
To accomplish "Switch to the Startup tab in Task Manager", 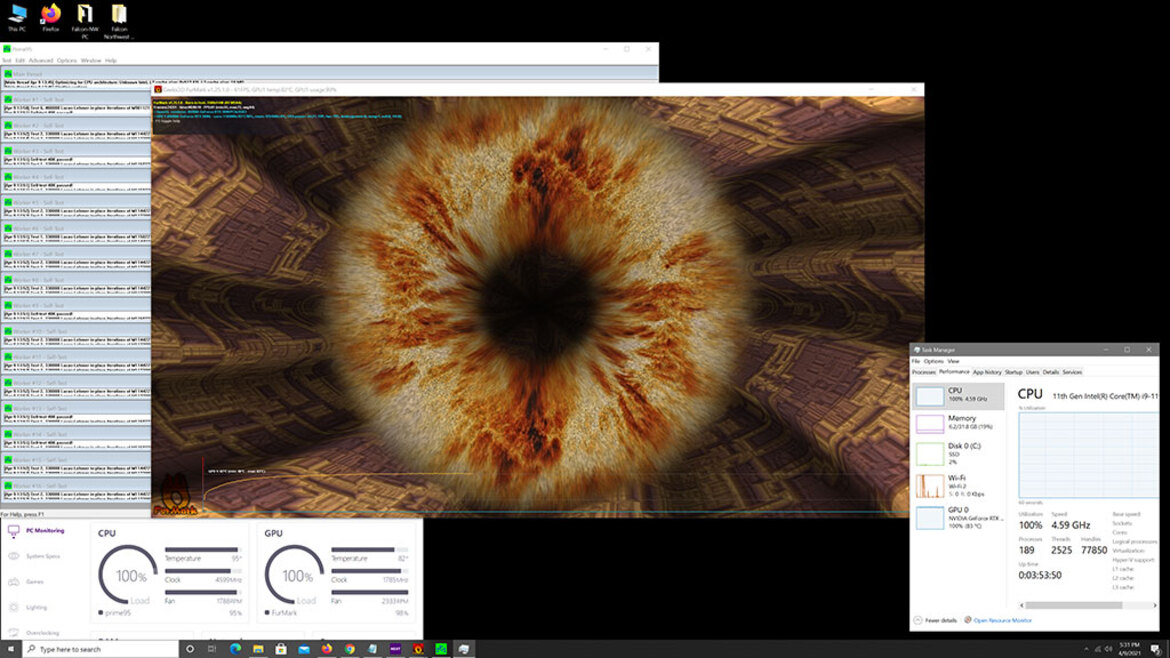I will tap(1013, 372).
